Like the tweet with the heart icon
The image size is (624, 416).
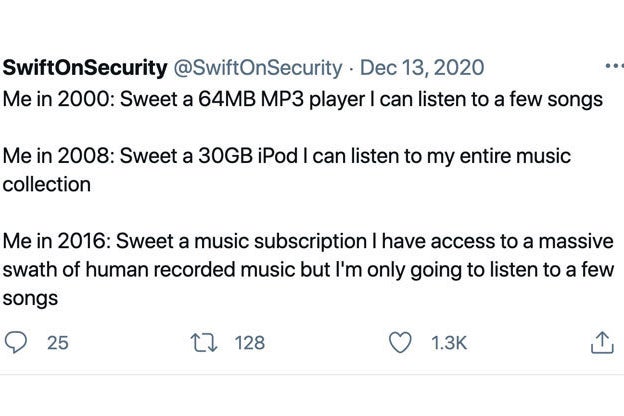tap(400, 343)
